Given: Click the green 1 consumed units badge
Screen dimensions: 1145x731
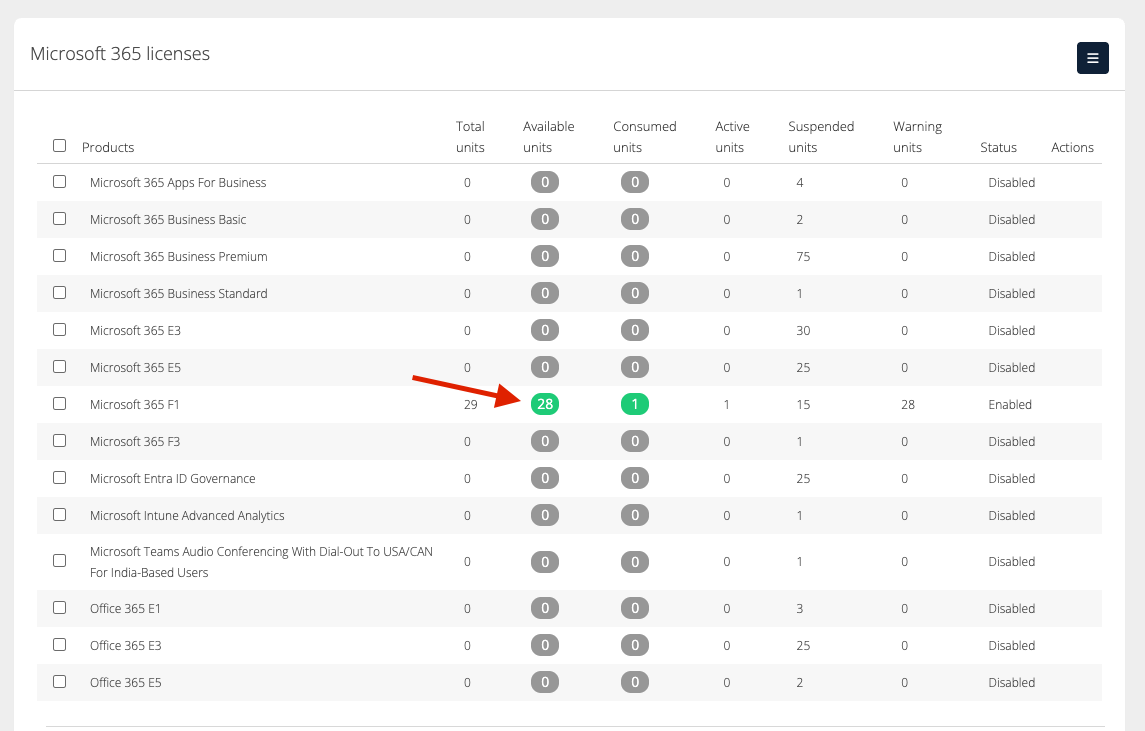Looking at the screenshot, I should click(x=635, y=405).
